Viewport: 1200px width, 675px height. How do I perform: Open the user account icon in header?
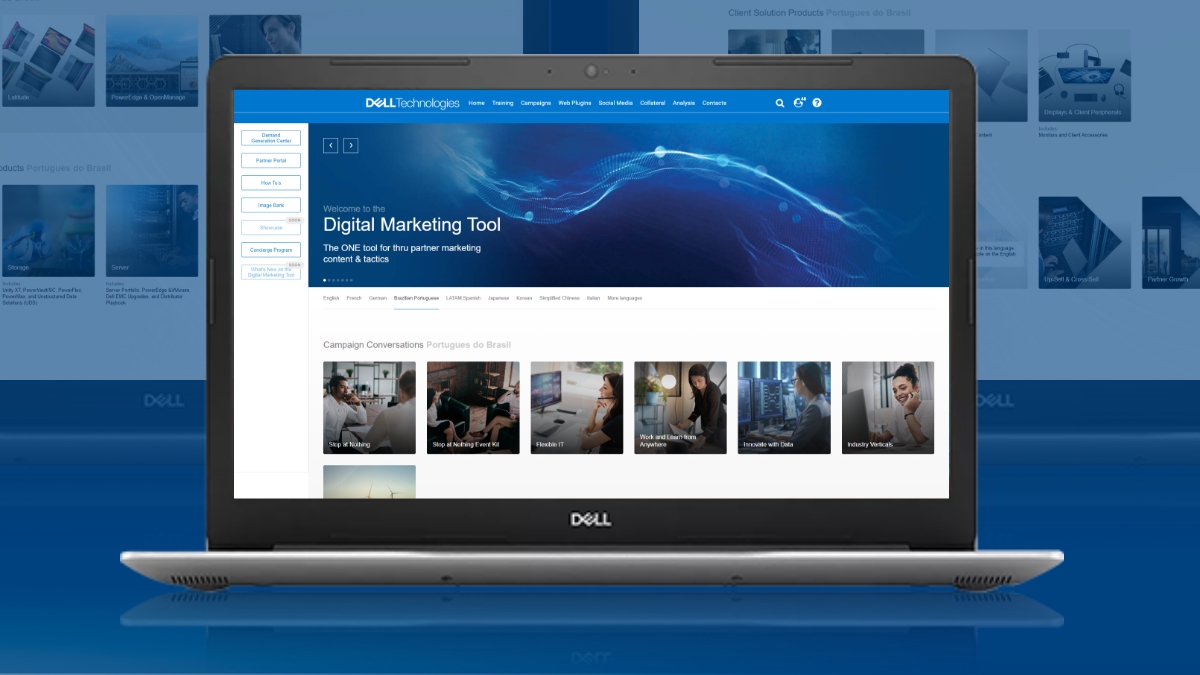[x=799, y=103]
